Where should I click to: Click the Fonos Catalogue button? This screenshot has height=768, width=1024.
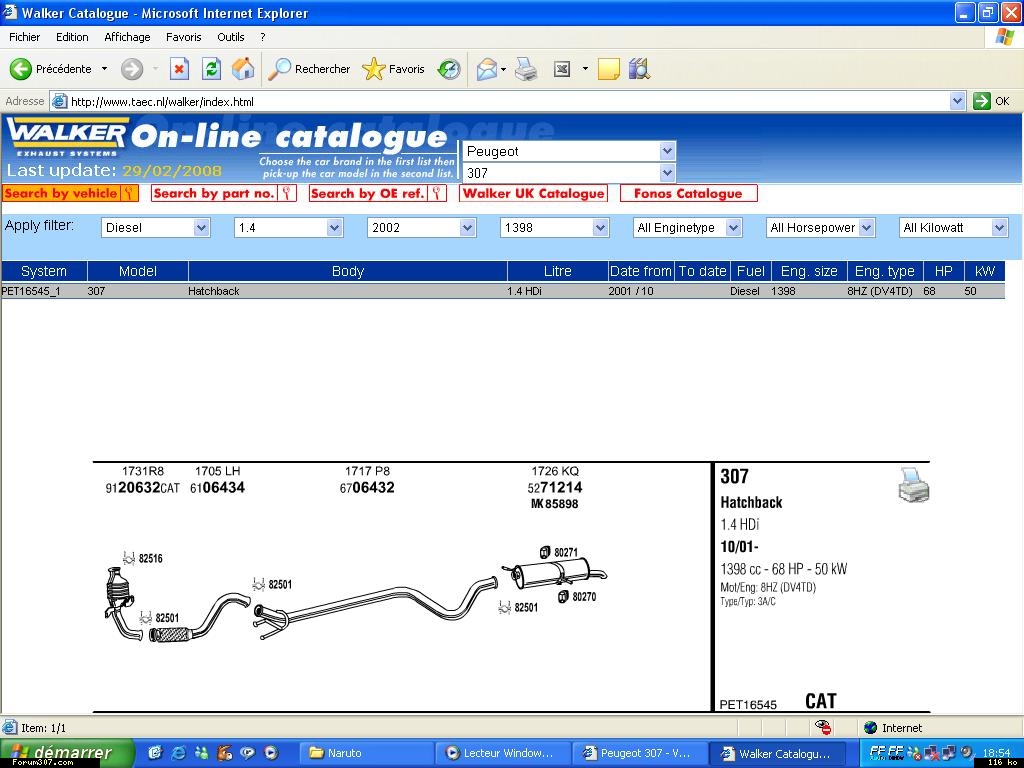tap(688, 193)
